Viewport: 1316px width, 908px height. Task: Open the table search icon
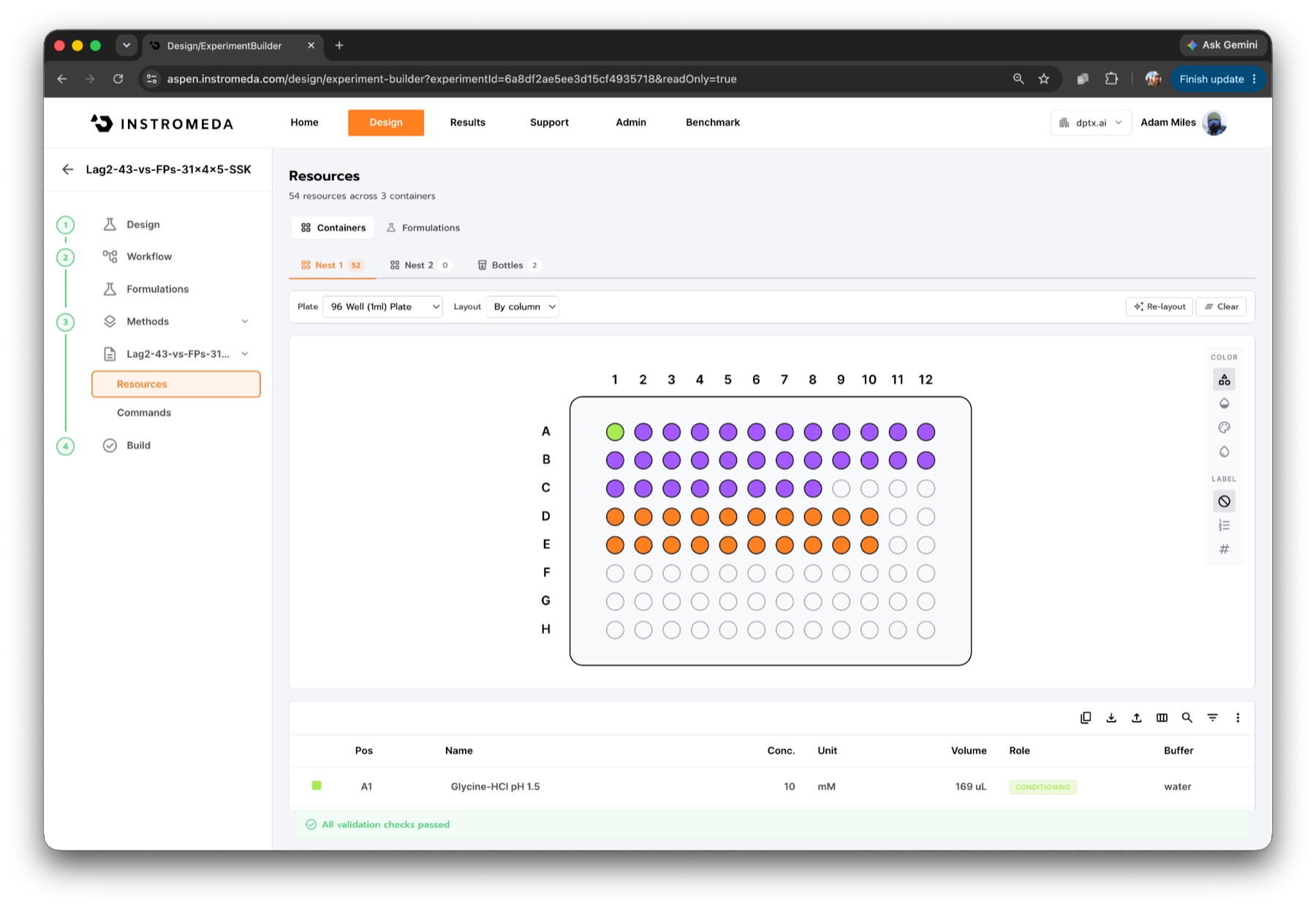tap(1187, 718)
